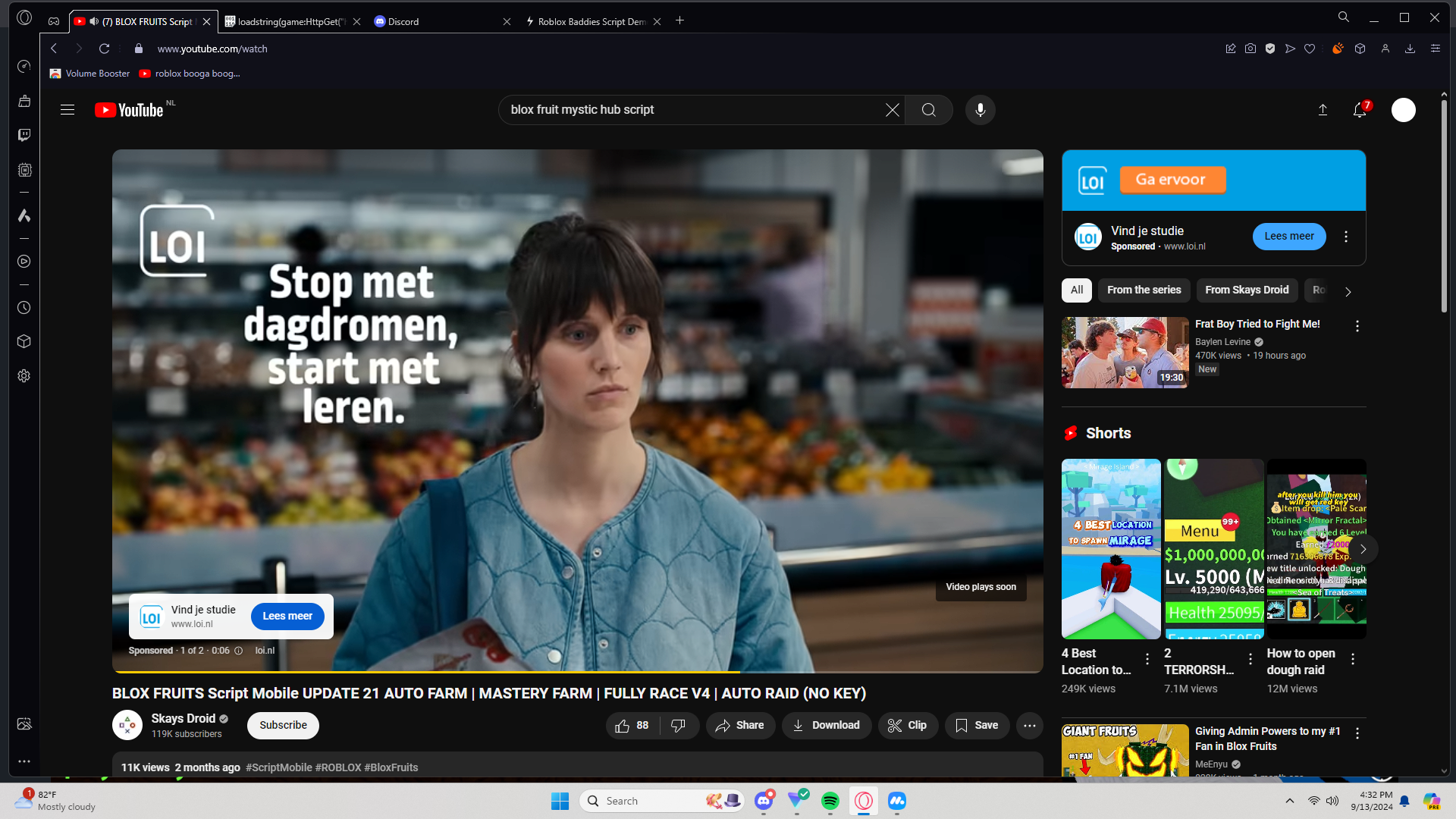Open the ad blocker shield icon
This screenshot has height=819, width=1456.
click(x=1270, y=49)
